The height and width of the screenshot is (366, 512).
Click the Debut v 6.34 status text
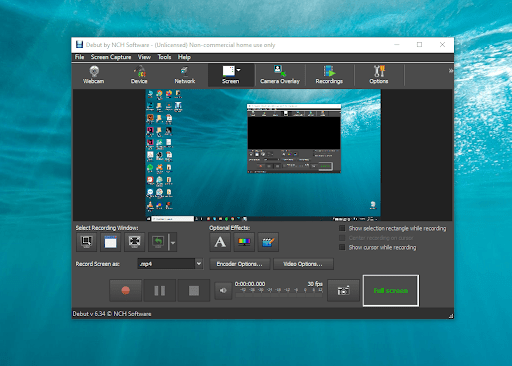click(112, 314)
